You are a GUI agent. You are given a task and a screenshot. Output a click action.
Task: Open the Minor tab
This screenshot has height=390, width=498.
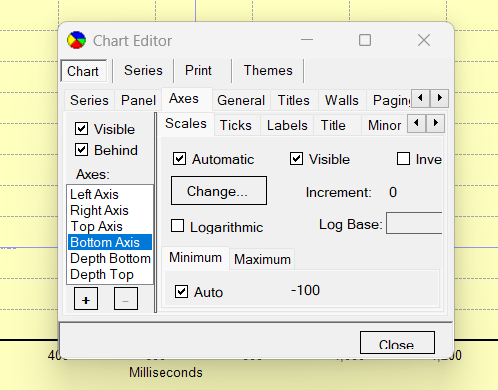pyautogui.click(x=384, y=125)
